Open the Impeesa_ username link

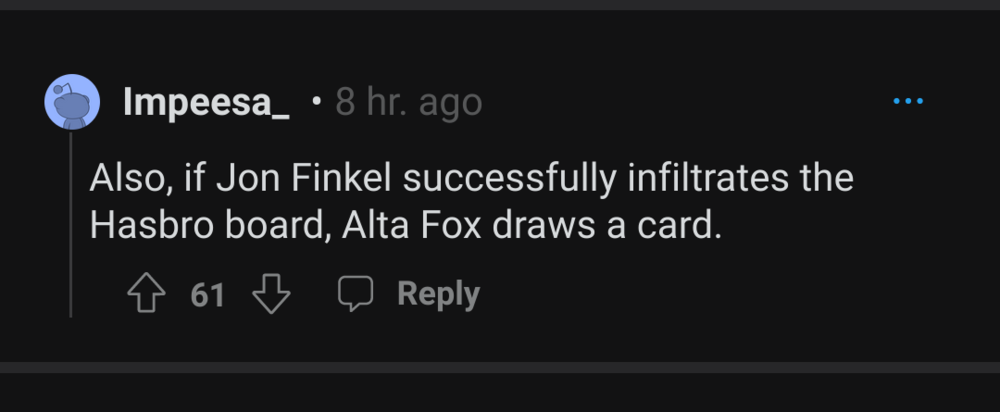tap(206, 102)
